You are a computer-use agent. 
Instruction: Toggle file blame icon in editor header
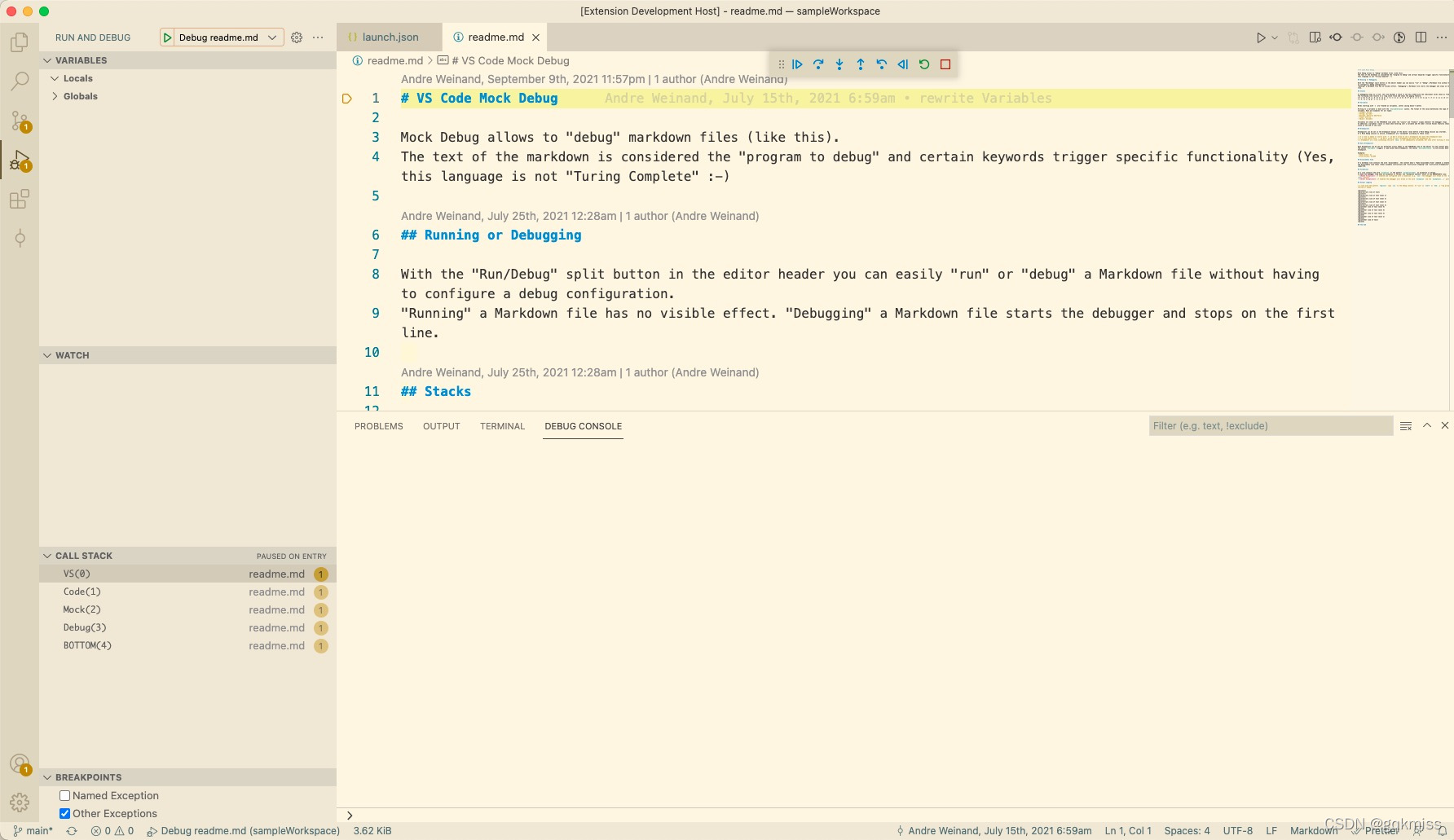pos(1399,37)
